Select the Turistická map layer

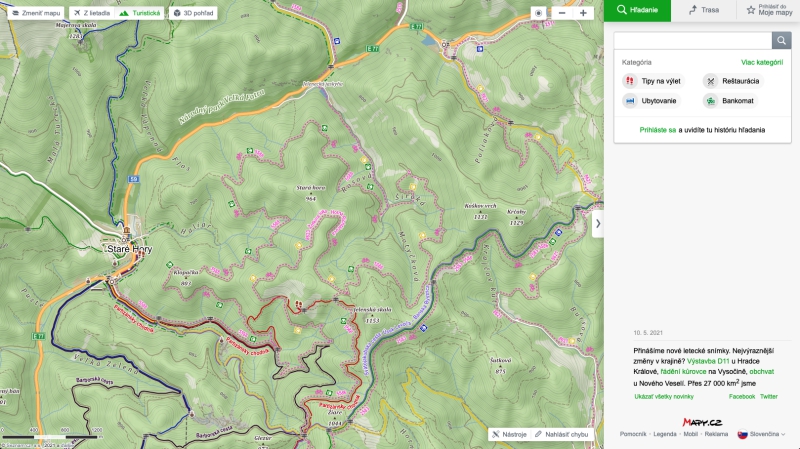click(x=140, y=13)
